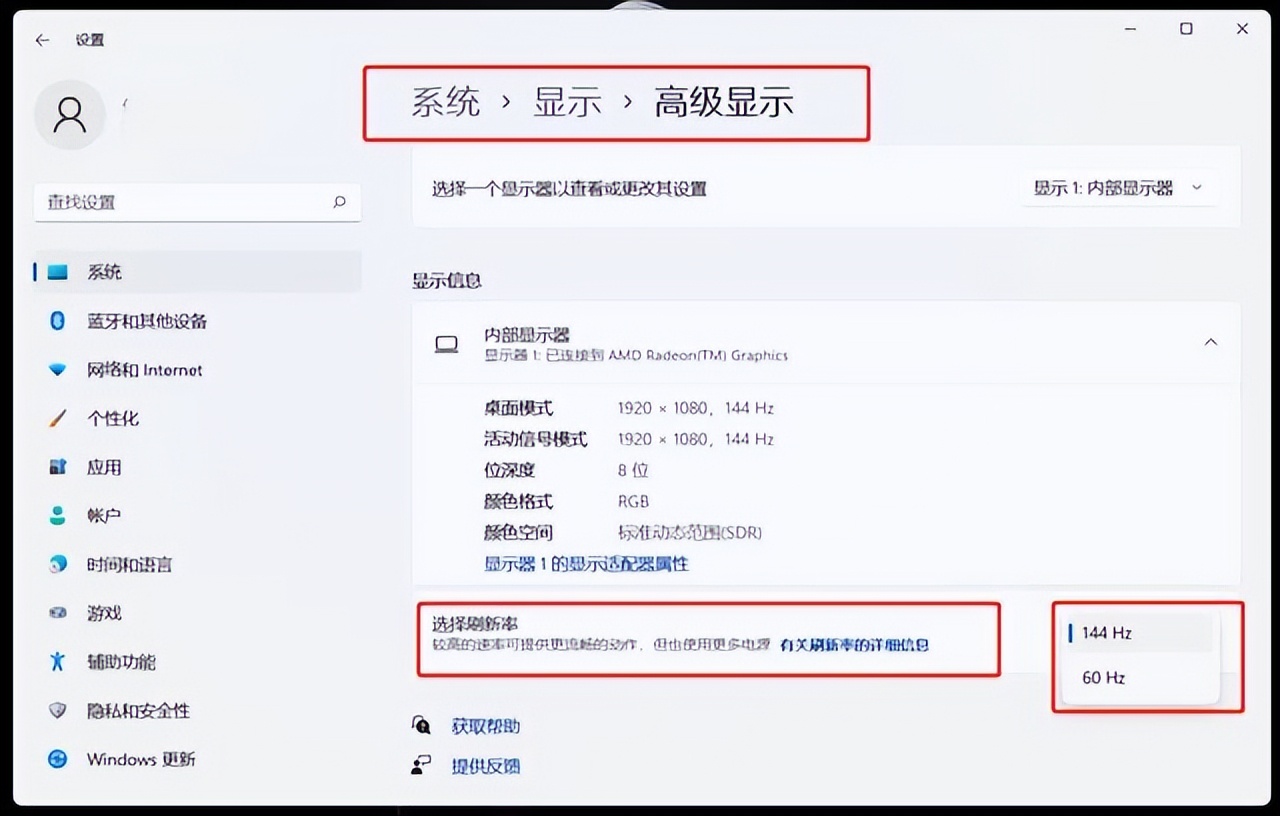Click the internal display monitor icon

tap(447, 343)
